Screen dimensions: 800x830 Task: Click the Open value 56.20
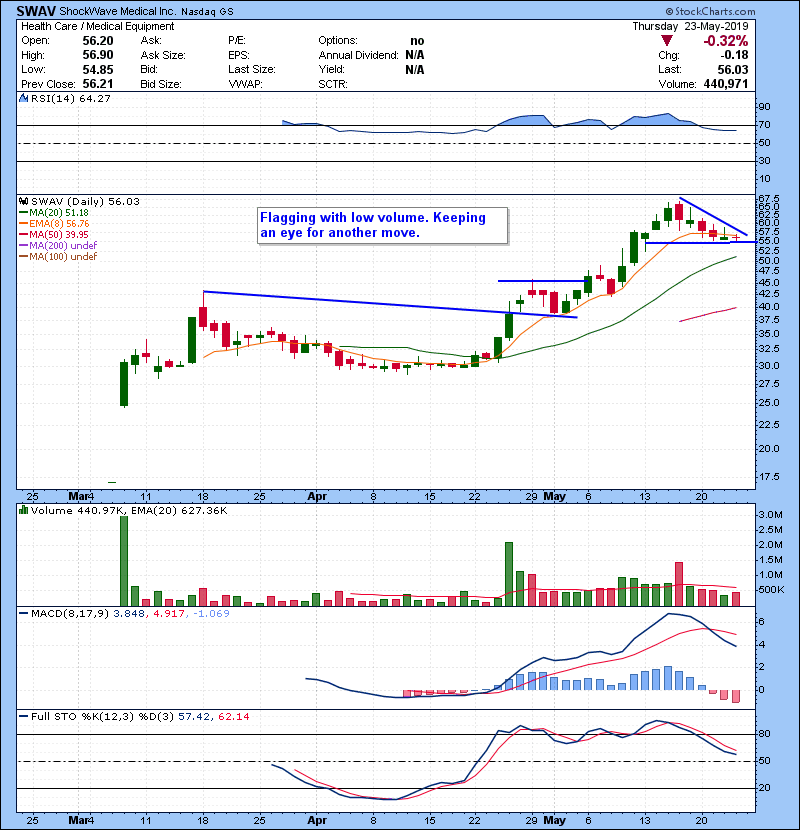98,41
